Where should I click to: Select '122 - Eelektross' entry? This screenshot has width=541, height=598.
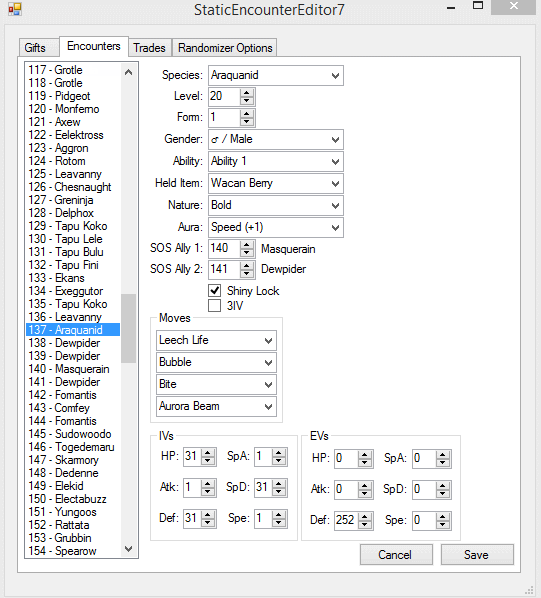coord(73,135)
